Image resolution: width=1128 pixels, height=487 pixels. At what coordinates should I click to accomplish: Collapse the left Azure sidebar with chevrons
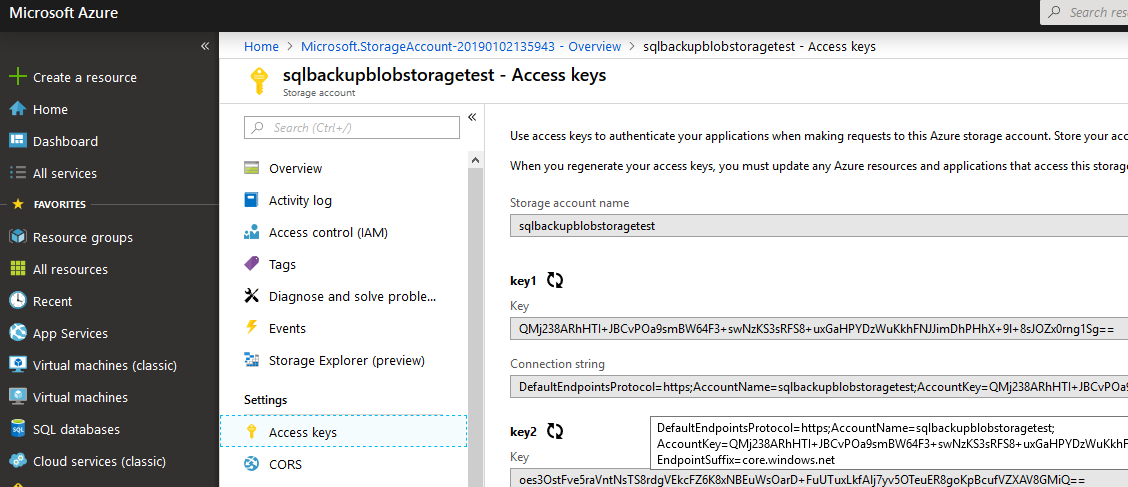click(205, 46)
